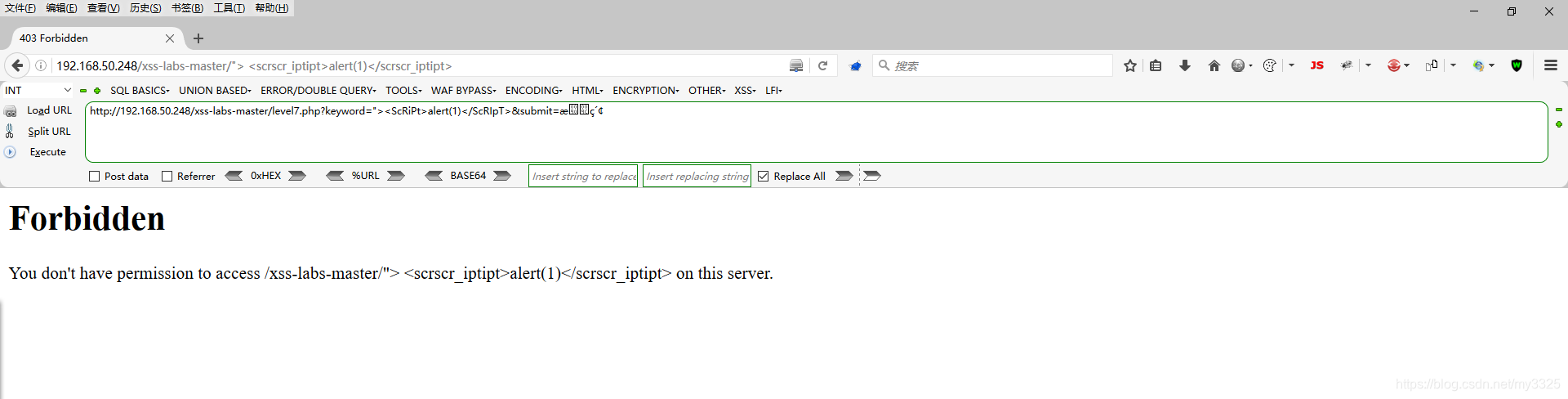The height and width of the screenshot is (399, 1568).
Task: Expand the WAF BYPASS menu
Action: click(x=464, y=90)
